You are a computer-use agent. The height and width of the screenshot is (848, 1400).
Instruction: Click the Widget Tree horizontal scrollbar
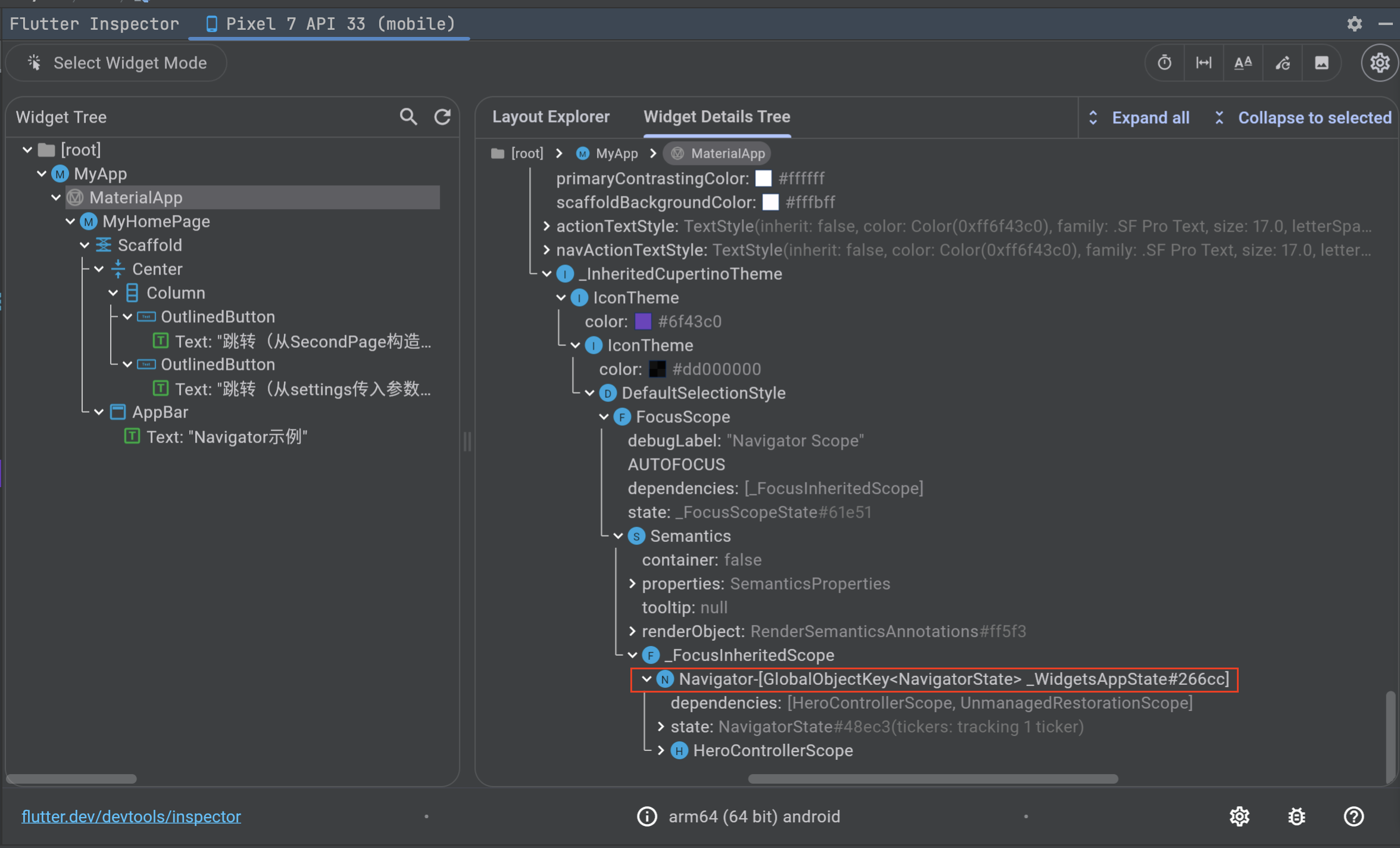(71, 778)
